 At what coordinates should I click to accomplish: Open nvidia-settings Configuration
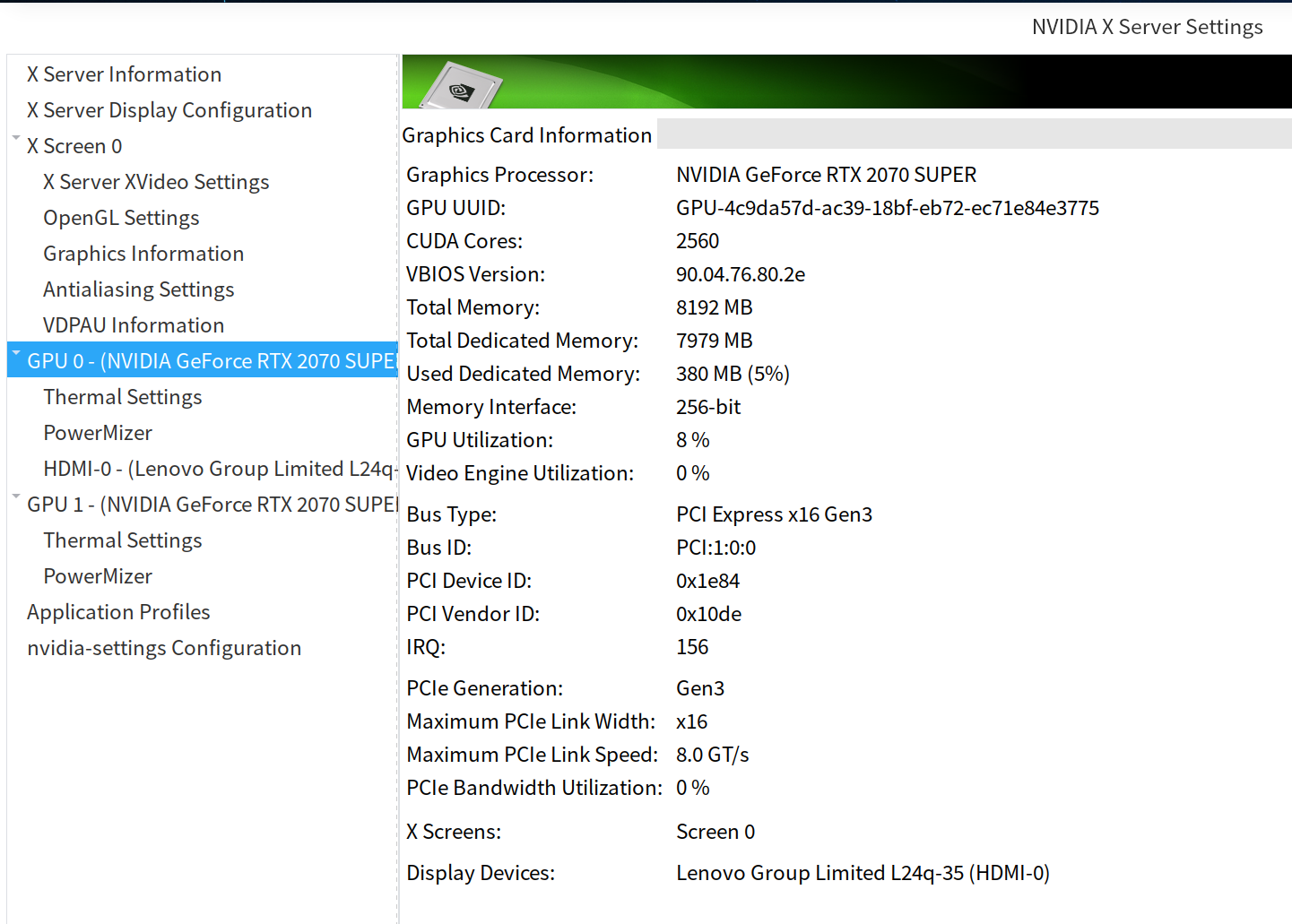[x=164, y=648]
